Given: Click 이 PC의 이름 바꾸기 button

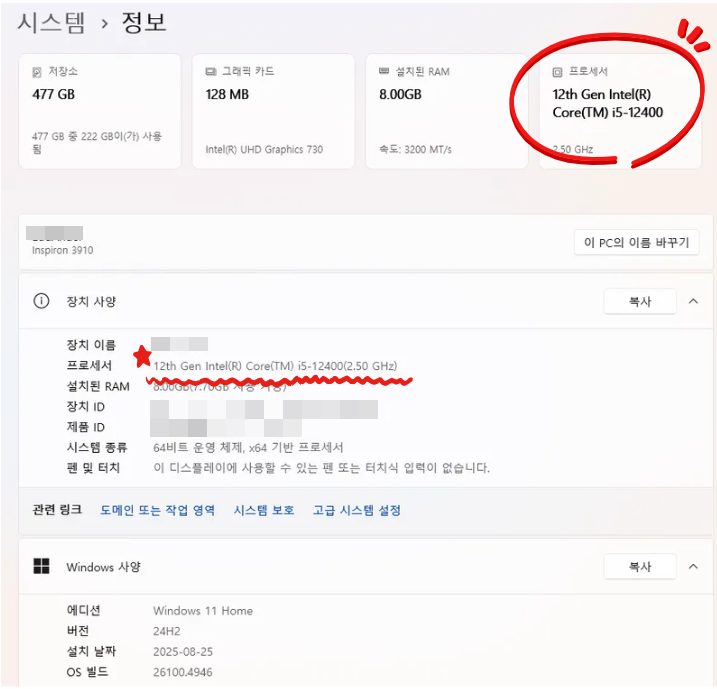Looking at the screenshot, I should coord(637,242).
